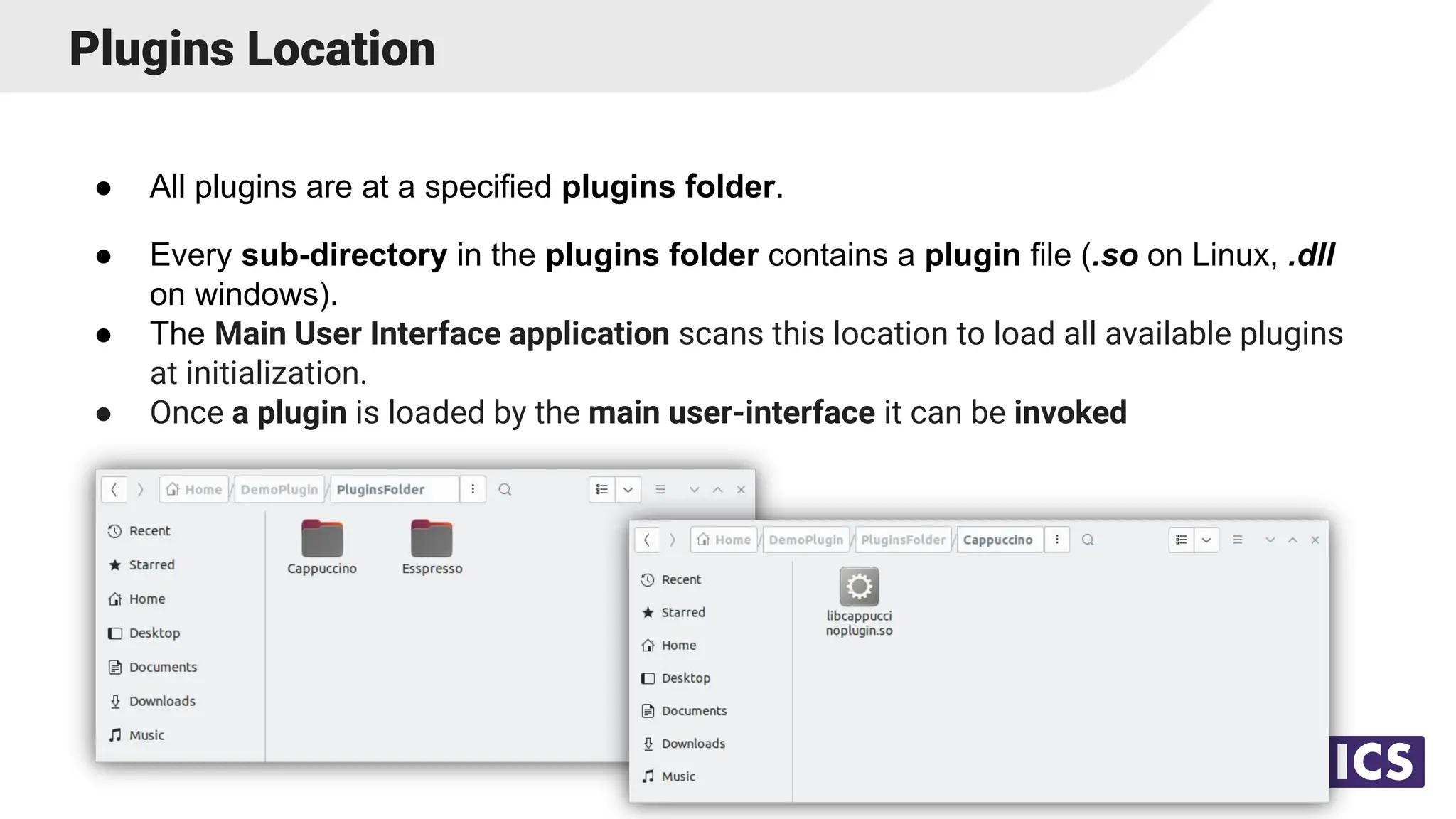Minimize the PluginsFolder window

695,489
